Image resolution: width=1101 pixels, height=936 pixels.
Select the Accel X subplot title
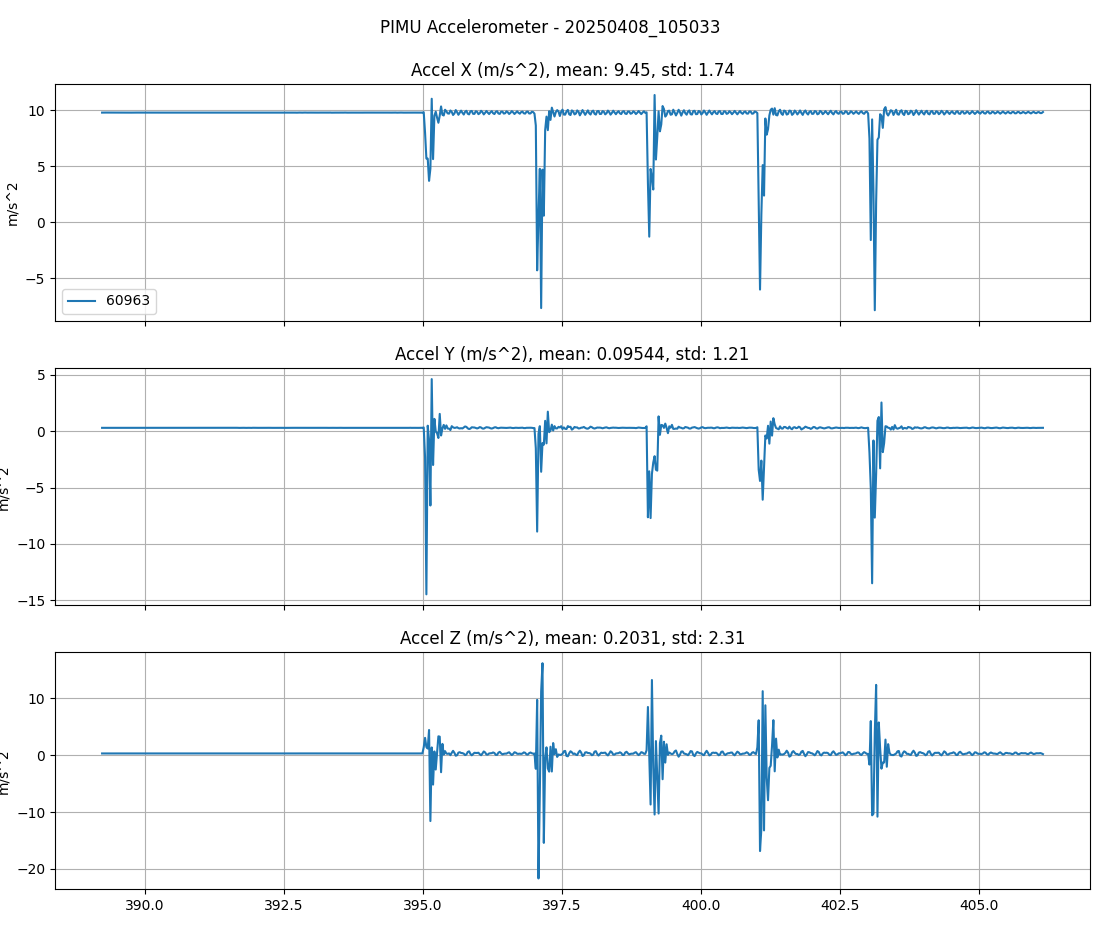coord(572,70)
